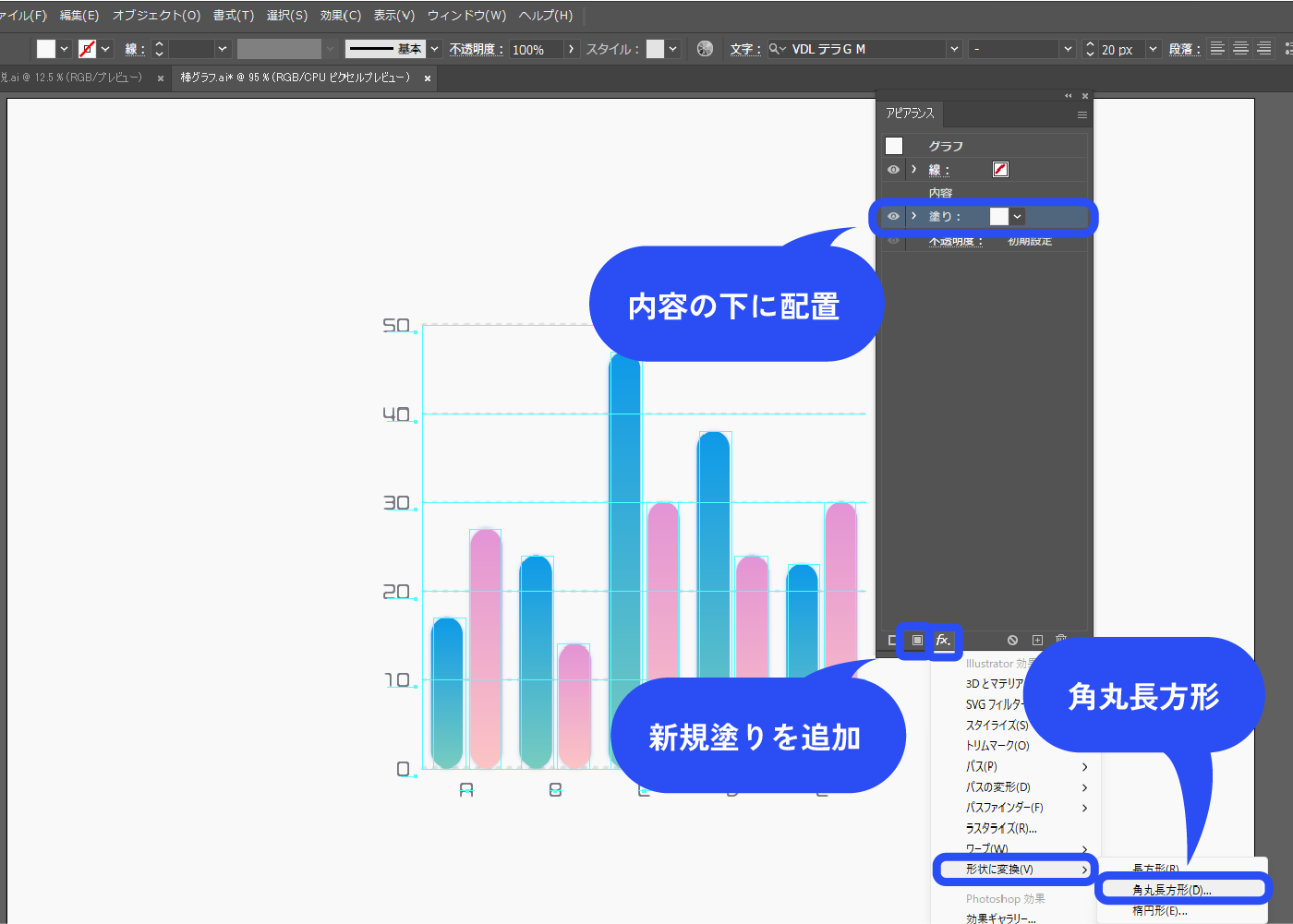Select the 内容 row in Appearance panel
The width and height of the screenshot is (1293, 924).
985,193
